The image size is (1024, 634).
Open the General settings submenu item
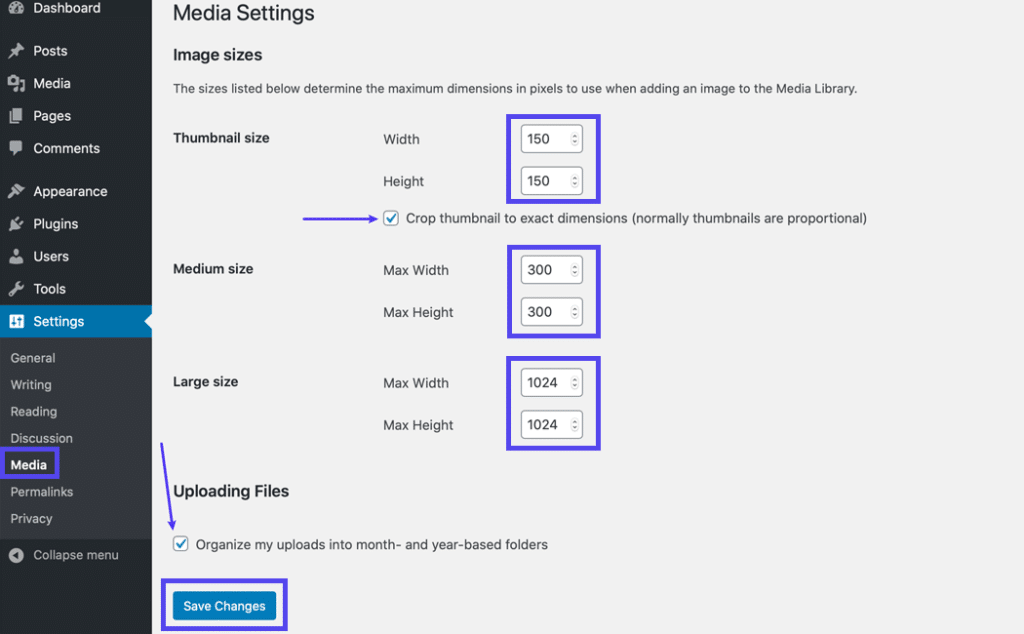click(33, 358)
